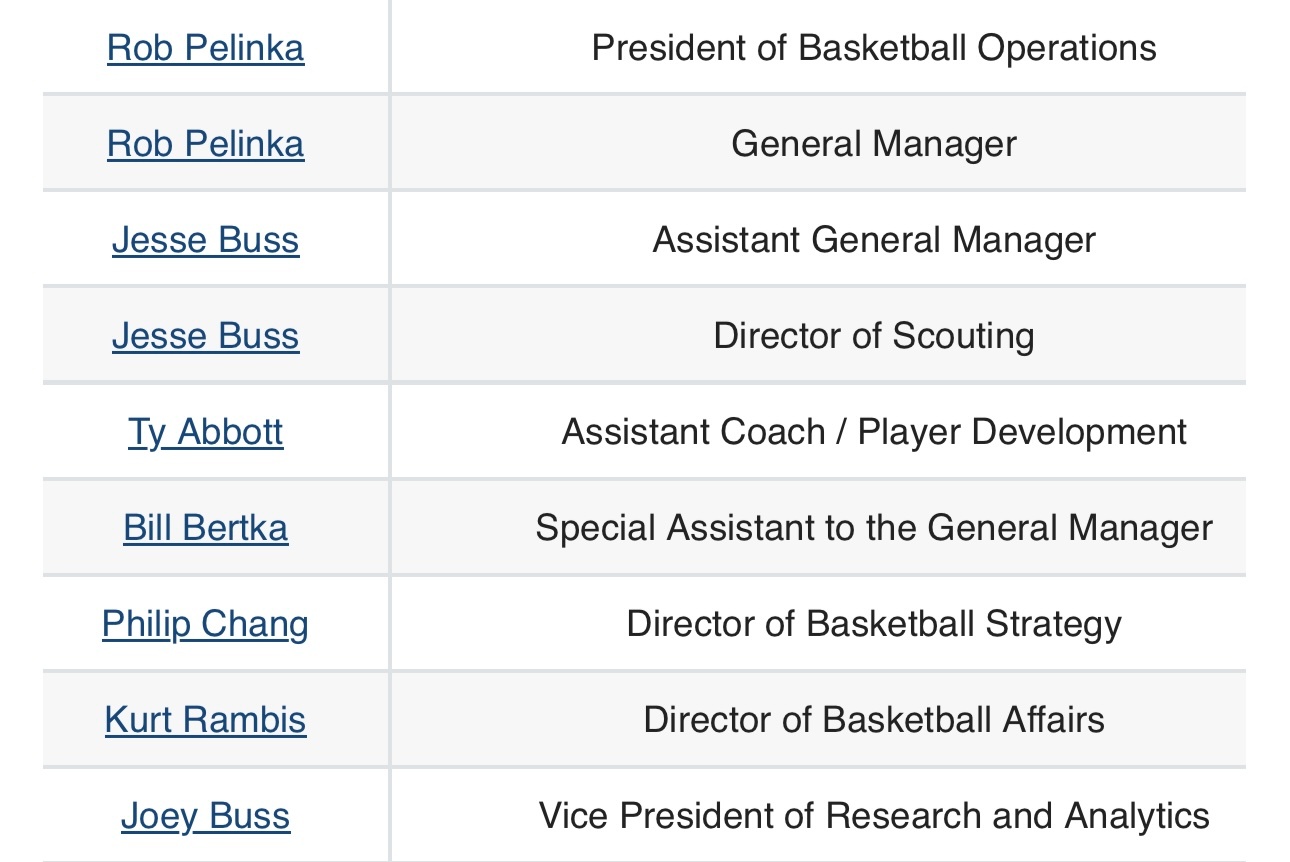Select Vice President of Research and Analytics text
Image resolution: width=1290 pixels, height=862 pixels.
(874, 816)
